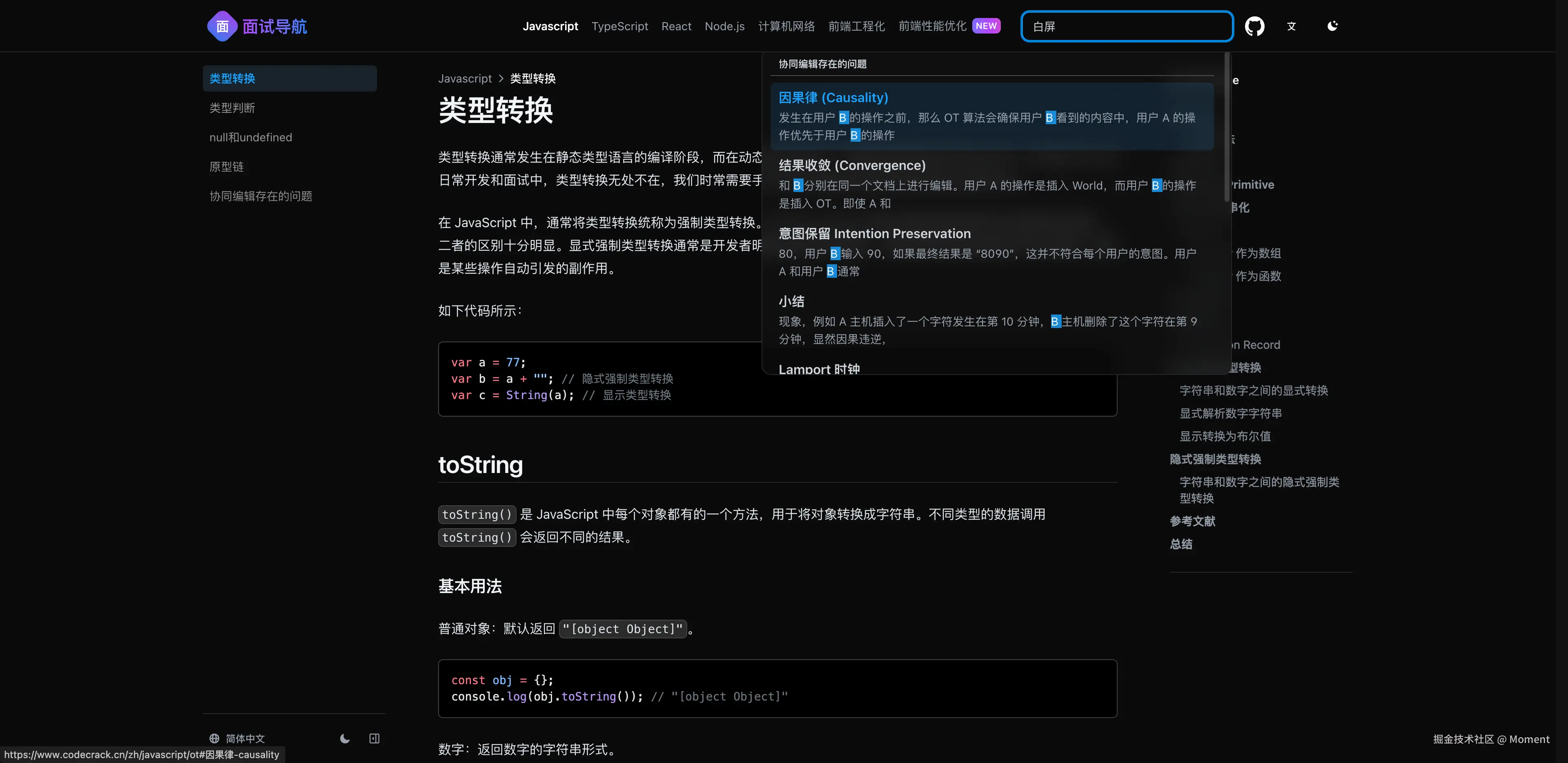Click the moon icon in the page footer
The height and width of the screenshot is (763, 1568).
[345, 738]
